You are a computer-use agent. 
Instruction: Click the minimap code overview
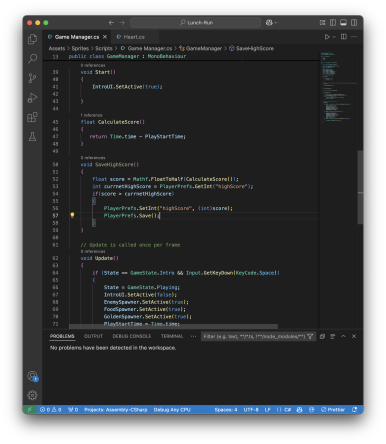338,87
